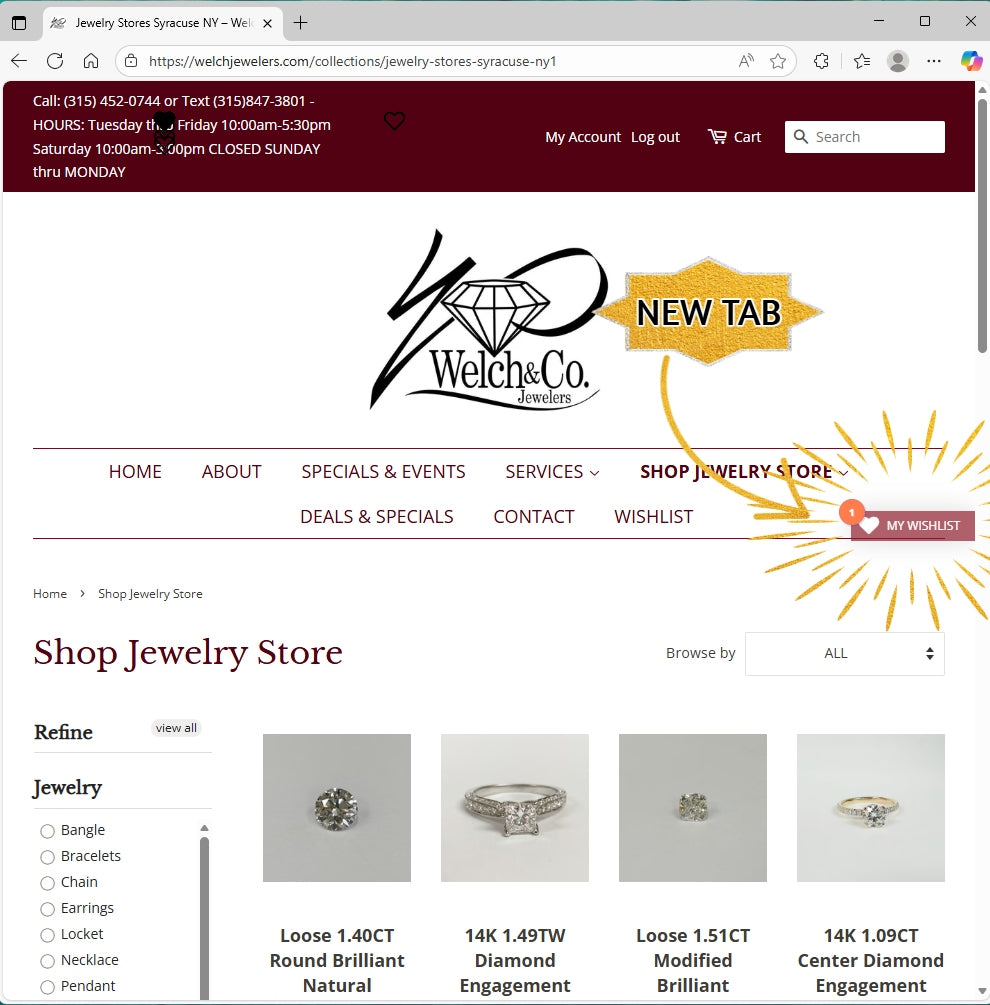The width and height of the screenshot is (990, 1005).
Task: Click the MY WISHLIST floating button
Action: tap(912, 526)
